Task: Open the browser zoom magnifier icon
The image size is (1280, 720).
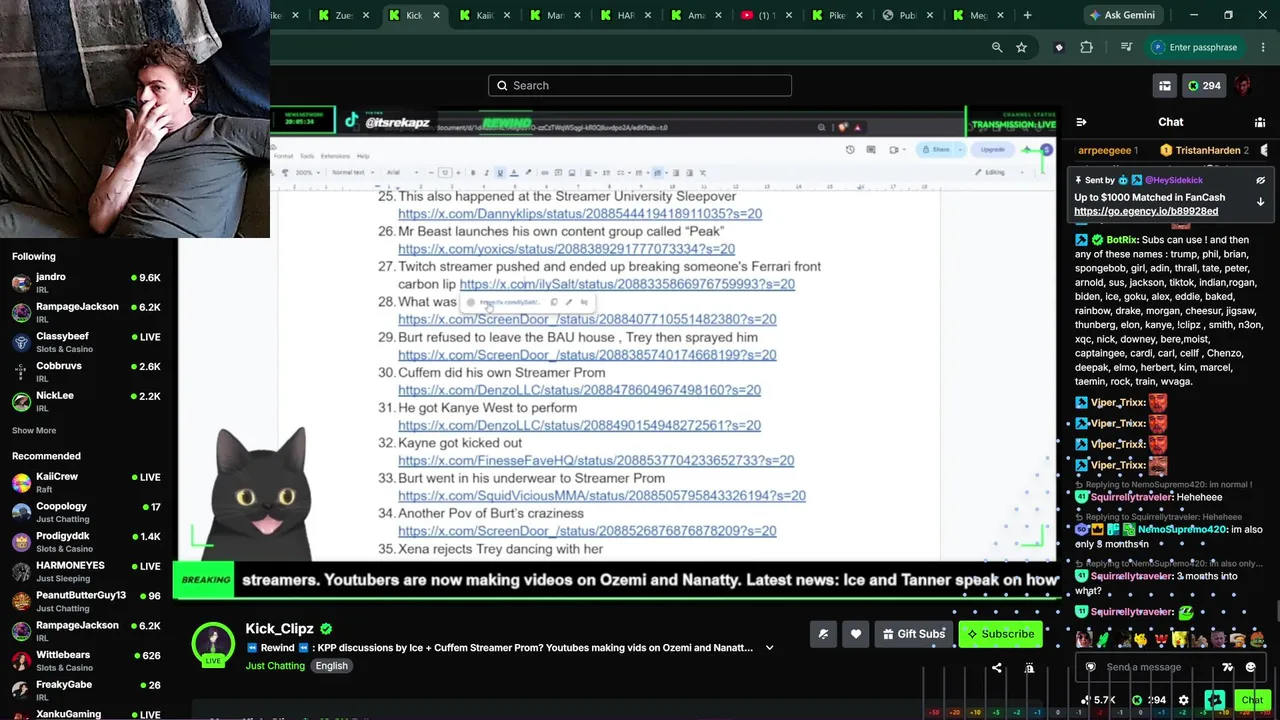Action: tap(997, 47)
